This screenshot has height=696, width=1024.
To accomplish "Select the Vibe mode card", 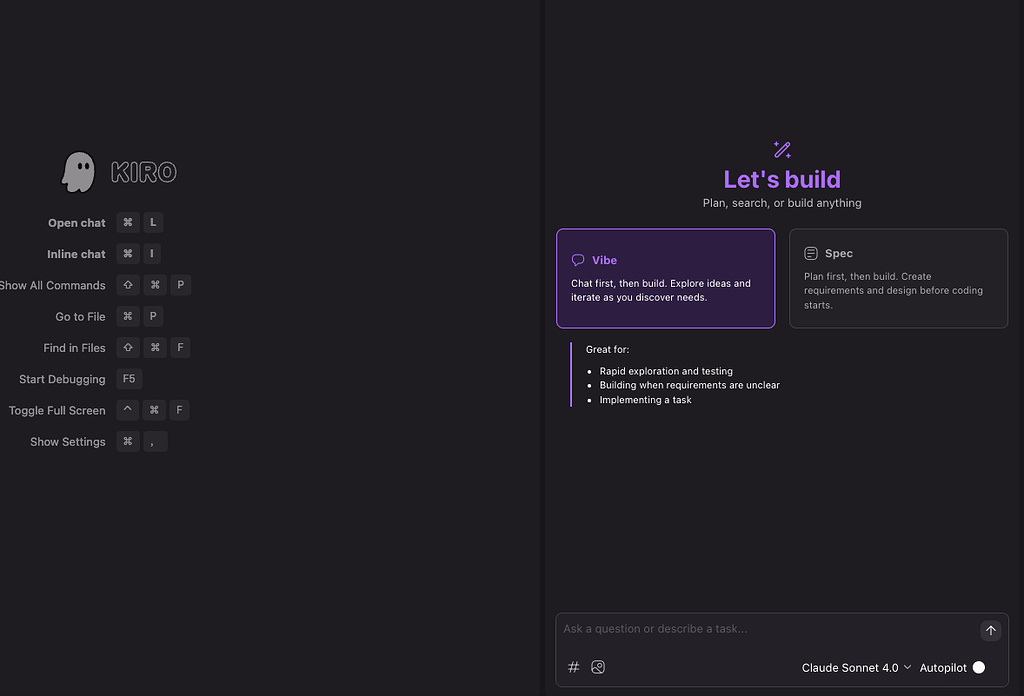I will [665, 278].
